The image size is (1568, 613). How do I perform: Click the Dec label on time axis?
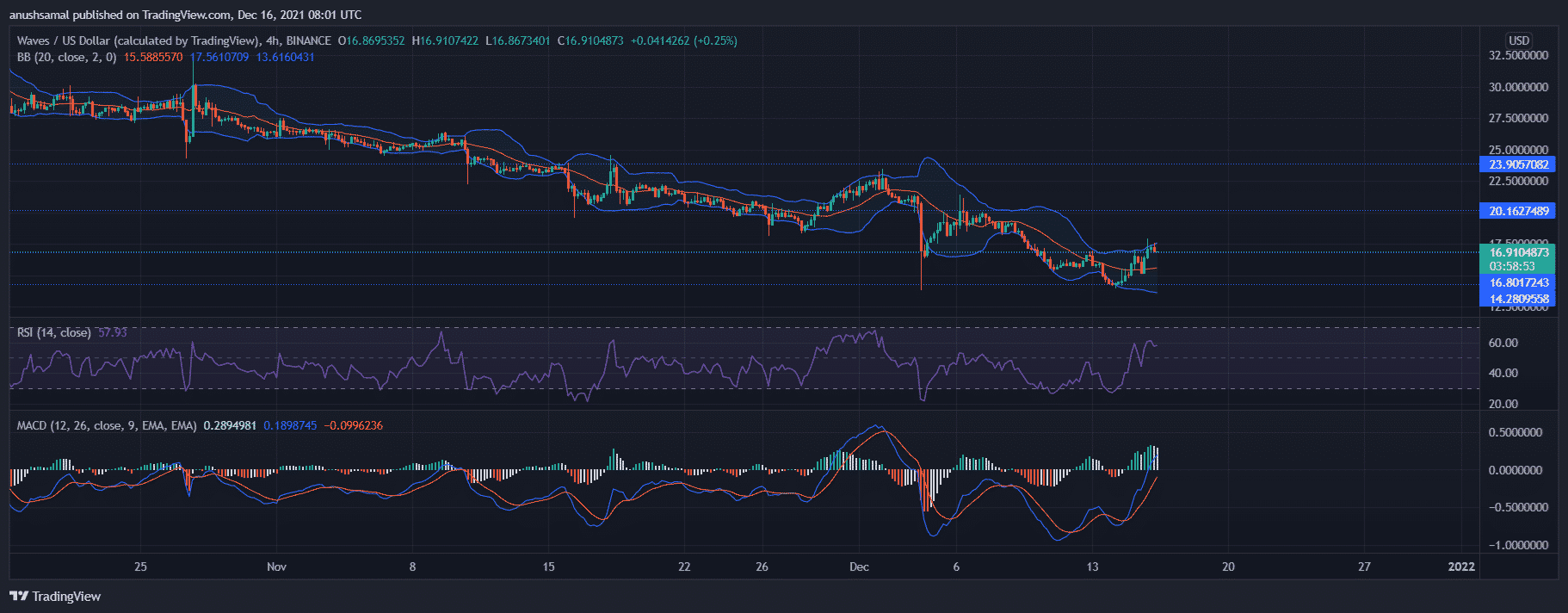pos(859,567)
